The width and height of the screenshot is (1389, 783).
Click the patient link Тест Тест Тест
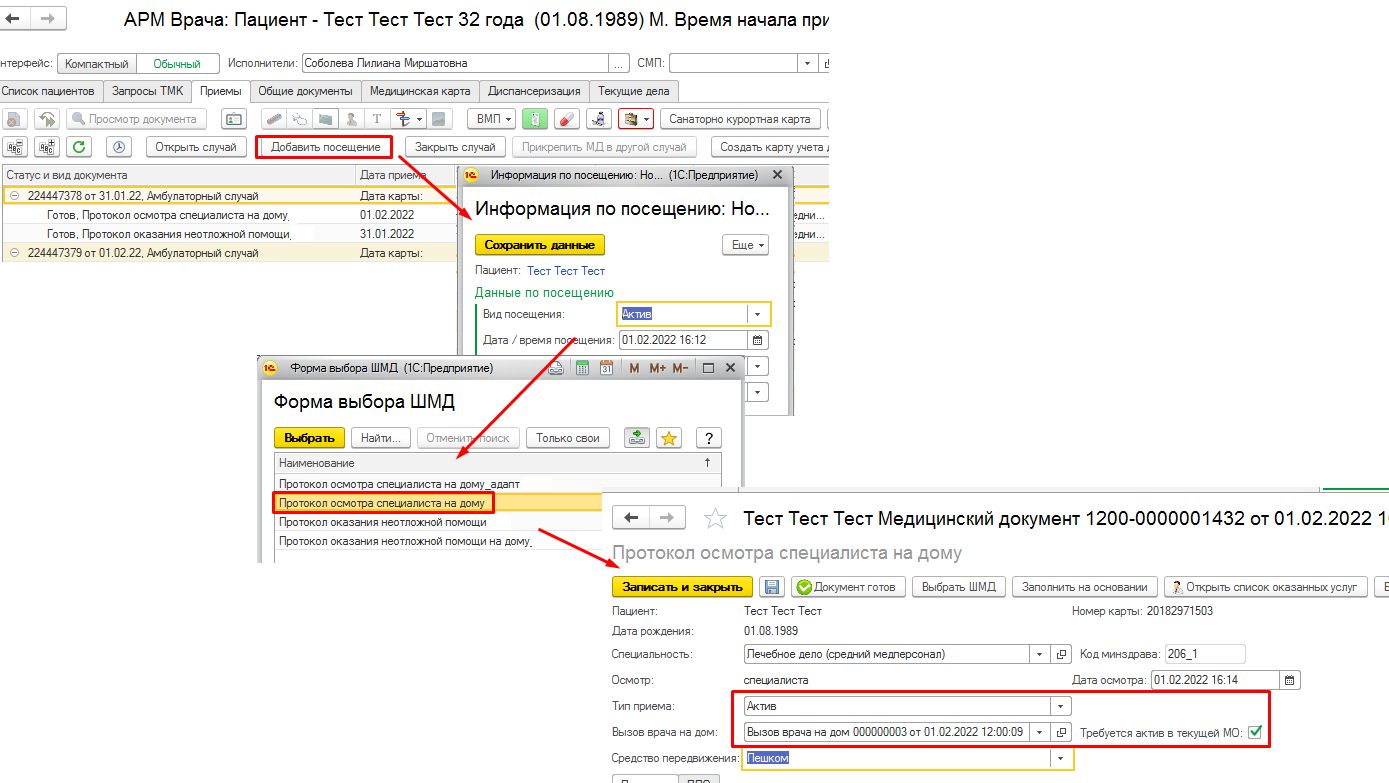[566, 270]
